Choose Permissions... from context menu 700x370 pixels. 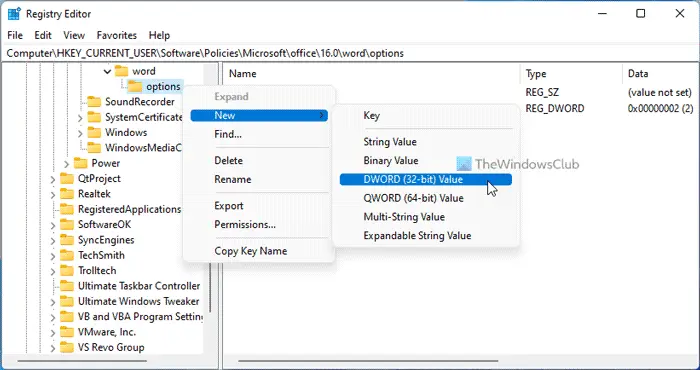(259, 224)
